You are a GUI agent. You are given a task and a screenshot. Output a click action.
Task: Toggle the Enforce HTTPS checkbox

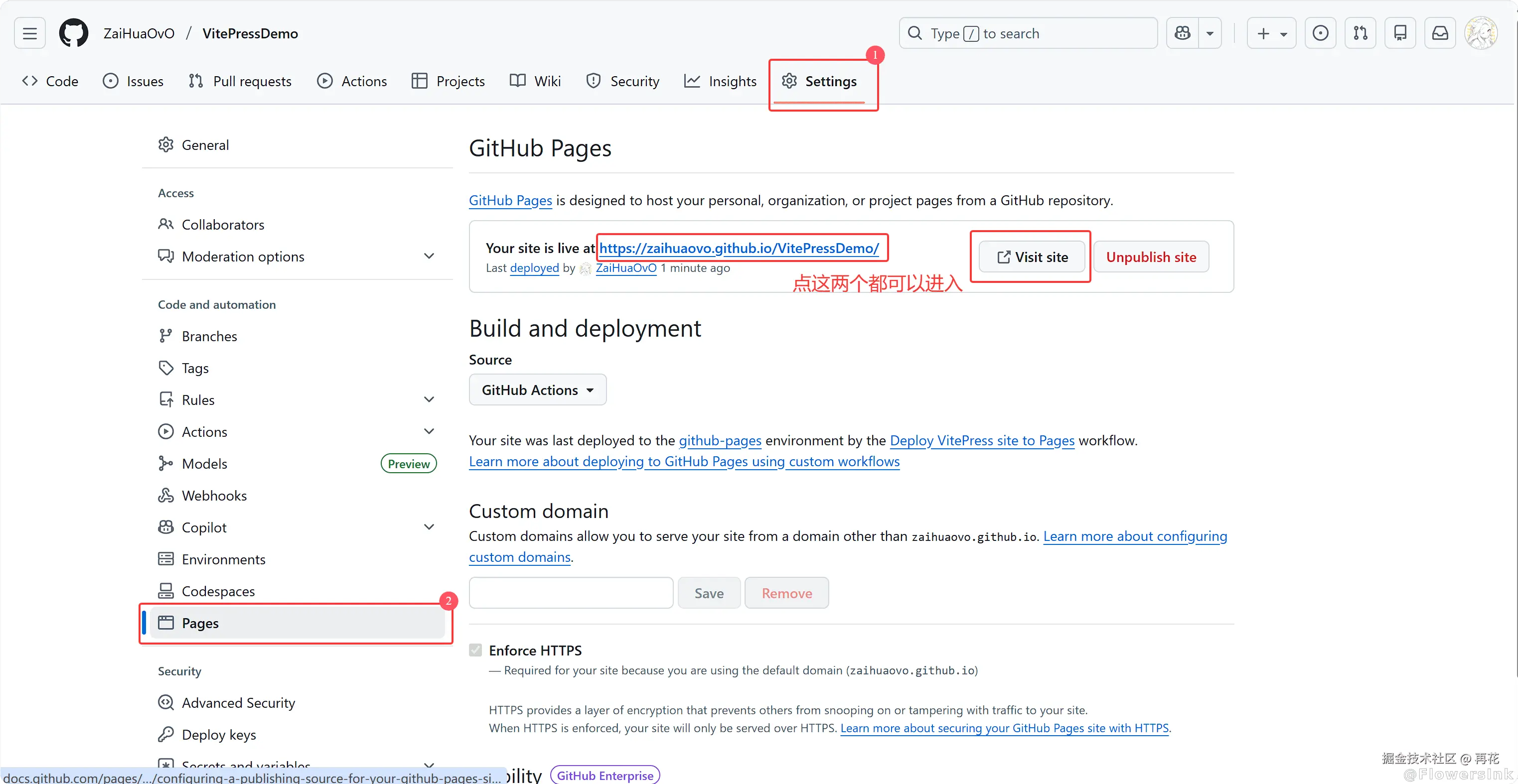point(475,650)
